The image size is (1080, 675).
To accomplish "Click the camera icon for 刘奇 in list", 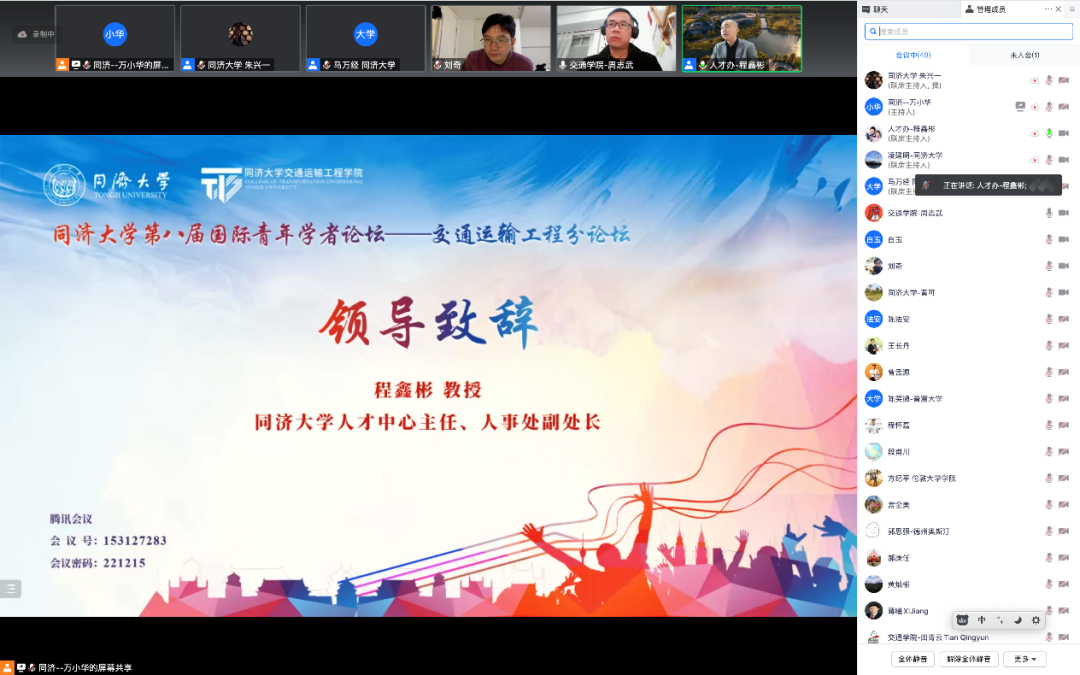I will point(1063,266).
